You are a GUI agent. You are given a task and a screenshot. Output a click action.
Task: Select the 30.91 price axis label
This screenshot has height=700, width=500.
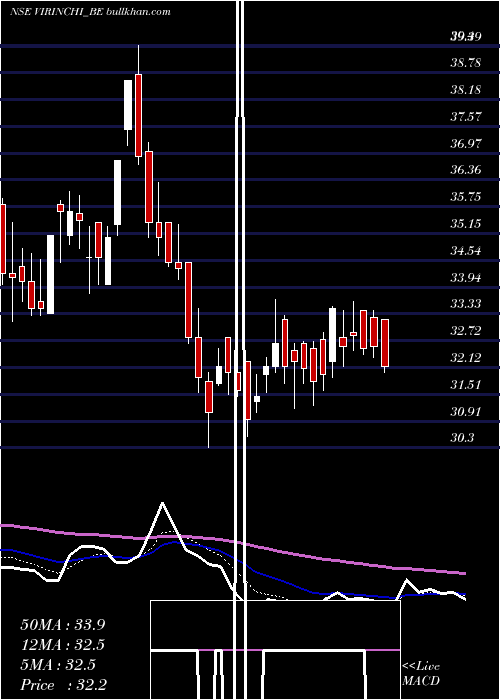[466, 411]
